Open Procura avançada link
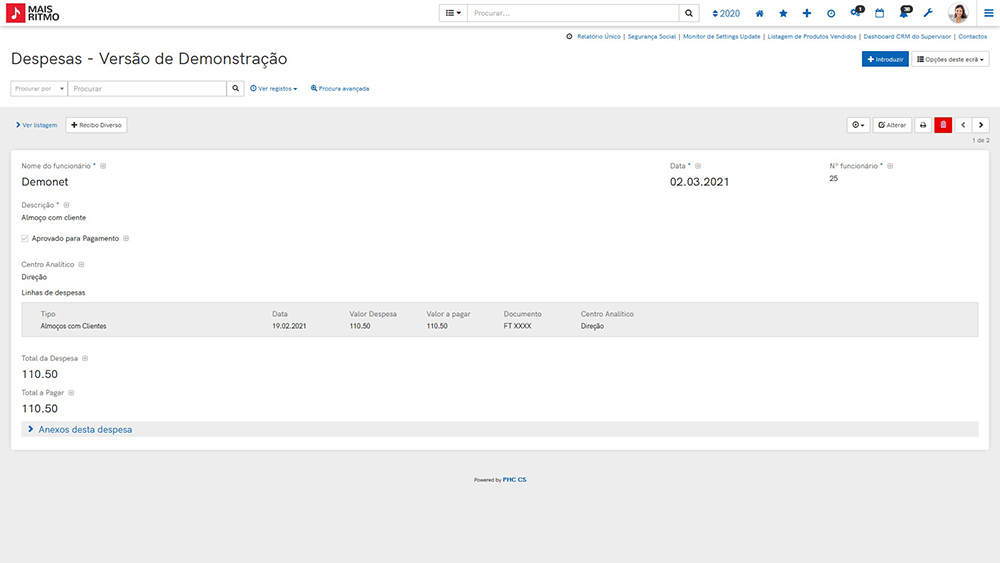This screenshot has height=563, width=1000. coord(340,89)
